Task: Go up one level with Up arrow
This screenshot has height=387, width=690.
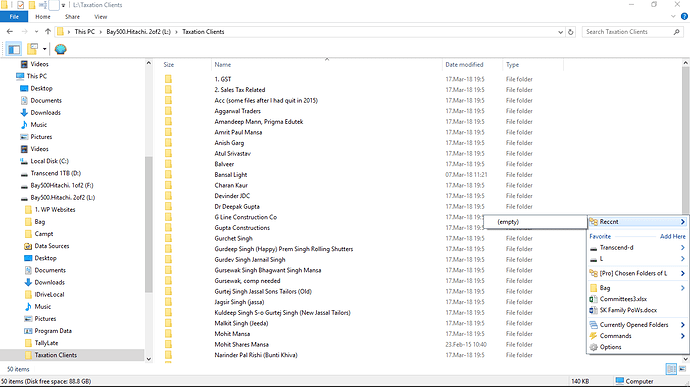Action: coord(48,32)
